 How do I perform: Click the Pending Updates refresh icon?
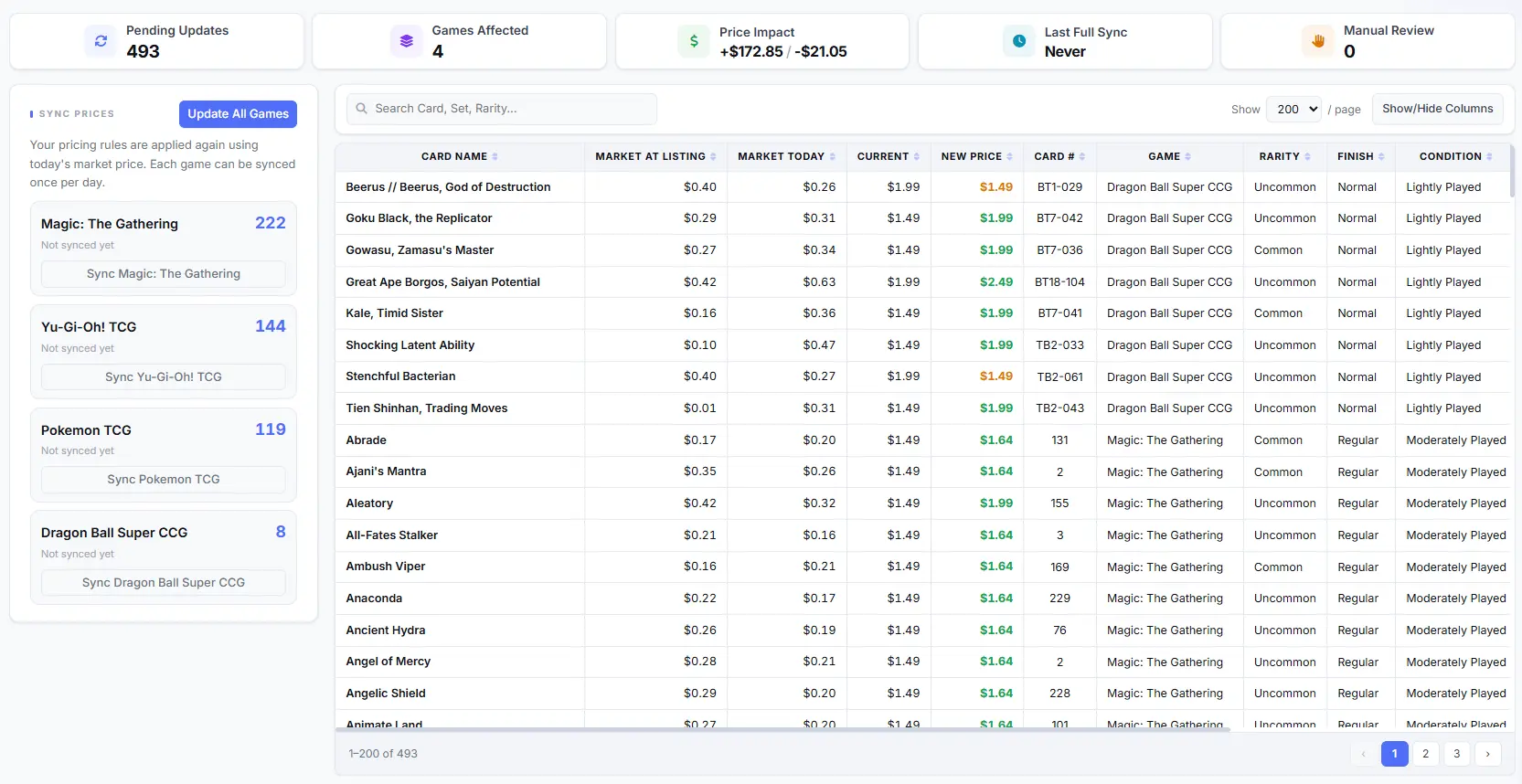click(101, 41)
